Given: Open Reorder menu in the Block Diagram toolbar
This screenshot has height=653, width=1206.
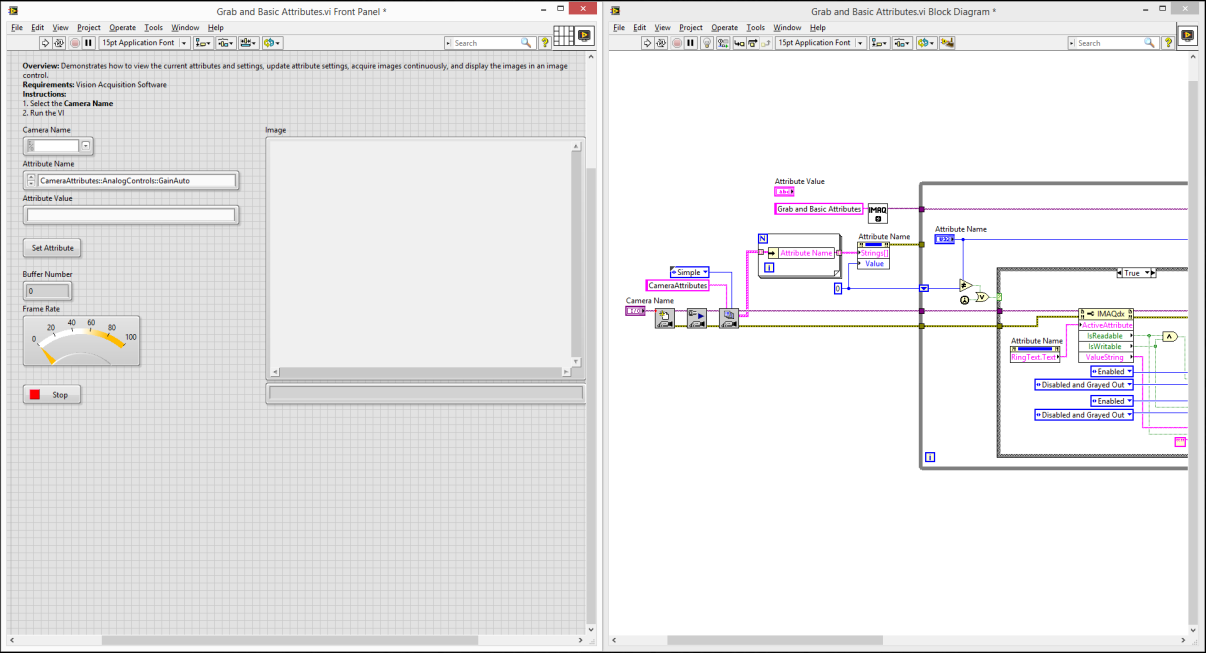Looking at the screenshot, I should coord(926,43).
